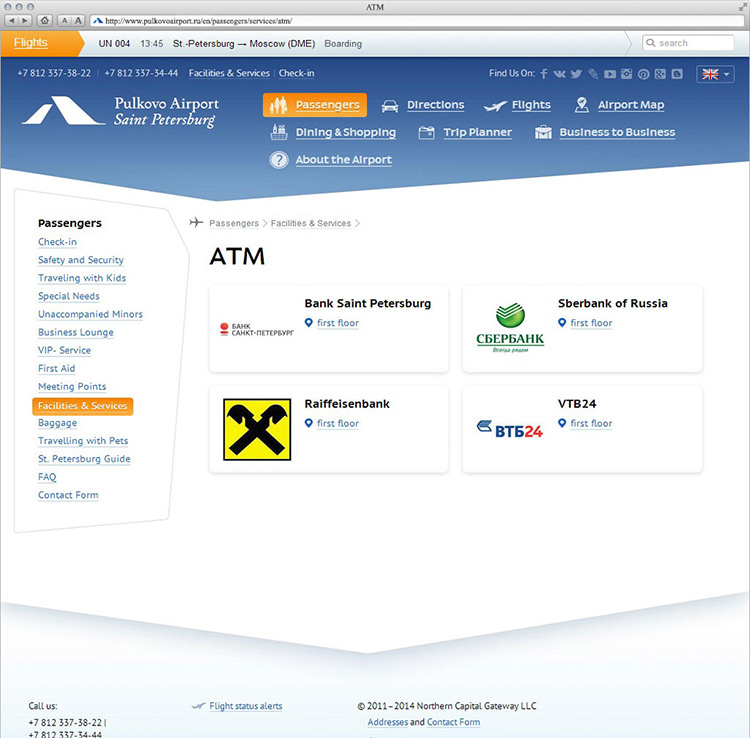
Task: Click the browser URL address bar
Action: [417, 21]
